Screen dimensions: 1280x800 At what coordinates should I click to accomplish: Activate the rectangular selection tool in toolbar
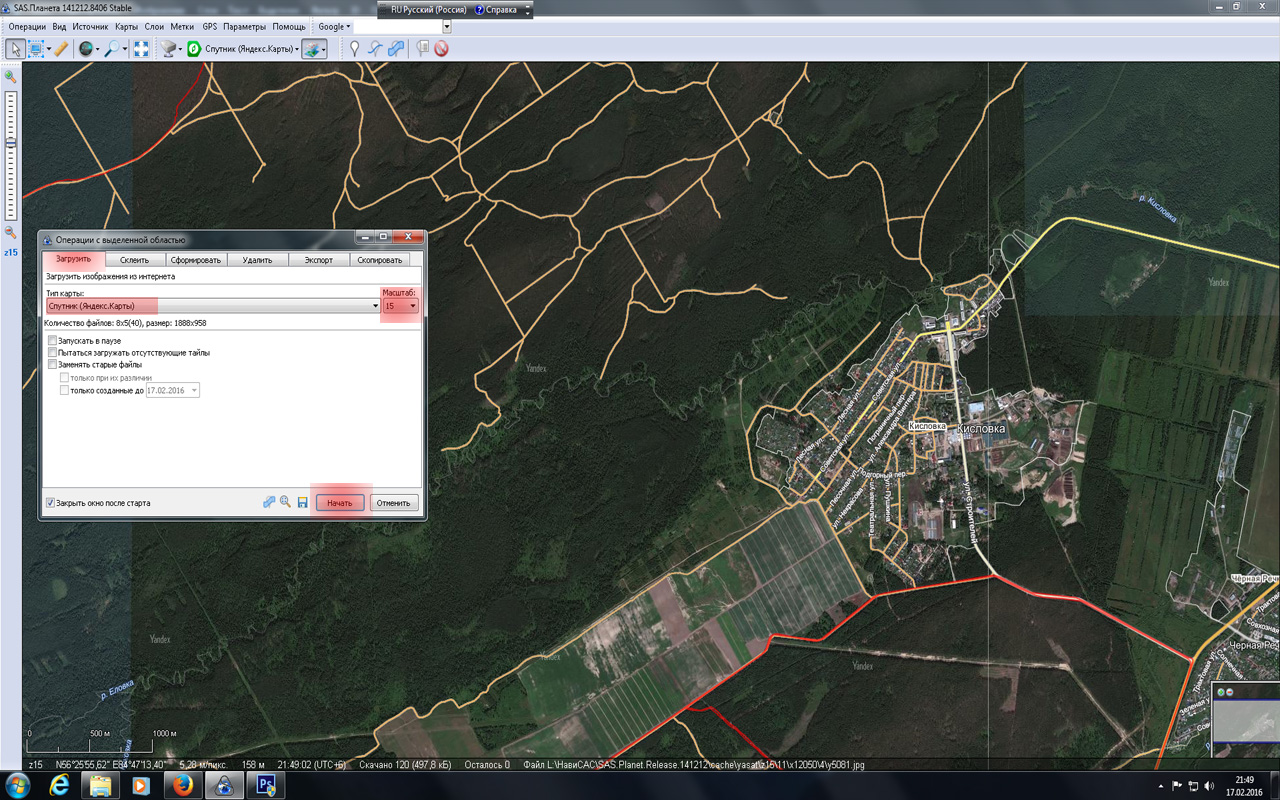[x=36, y=48]
